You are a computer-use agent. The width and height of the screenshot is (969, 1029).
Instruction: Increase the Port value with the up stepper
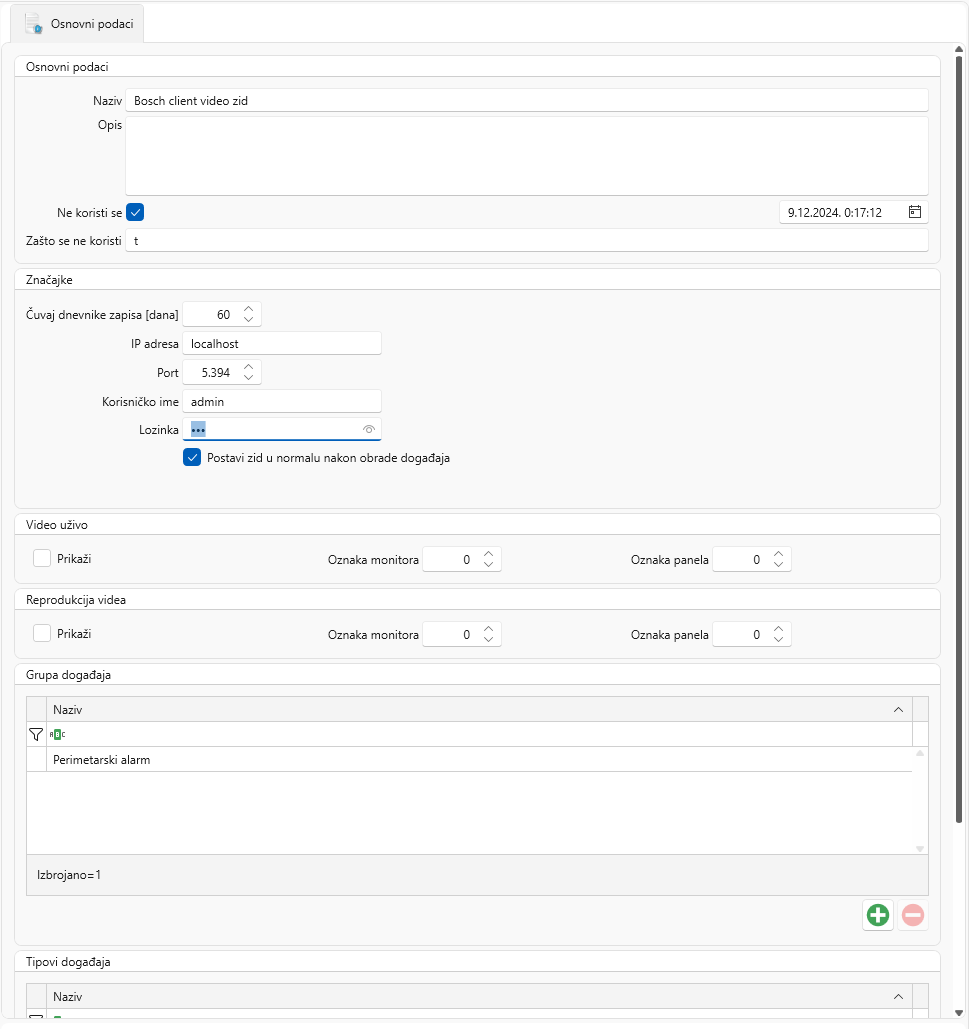248,367
